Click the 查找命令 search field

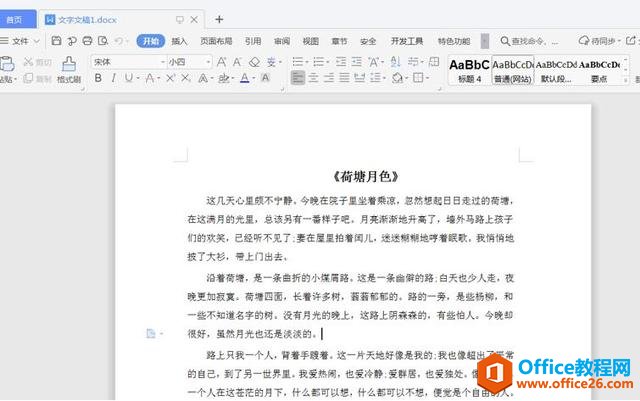[x=529, y=41]
